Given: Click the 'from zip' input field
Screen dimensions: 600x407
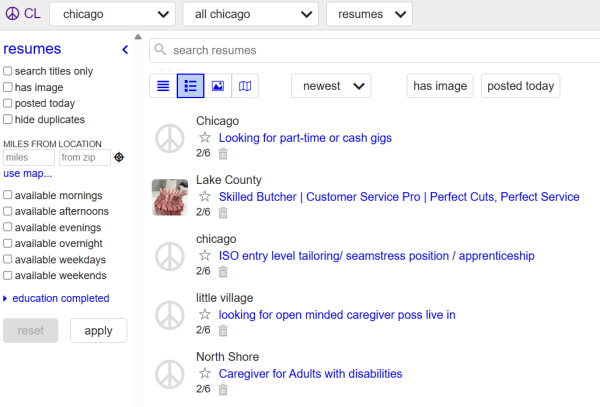Looking at the screenshot, I should tap(85, 157).
